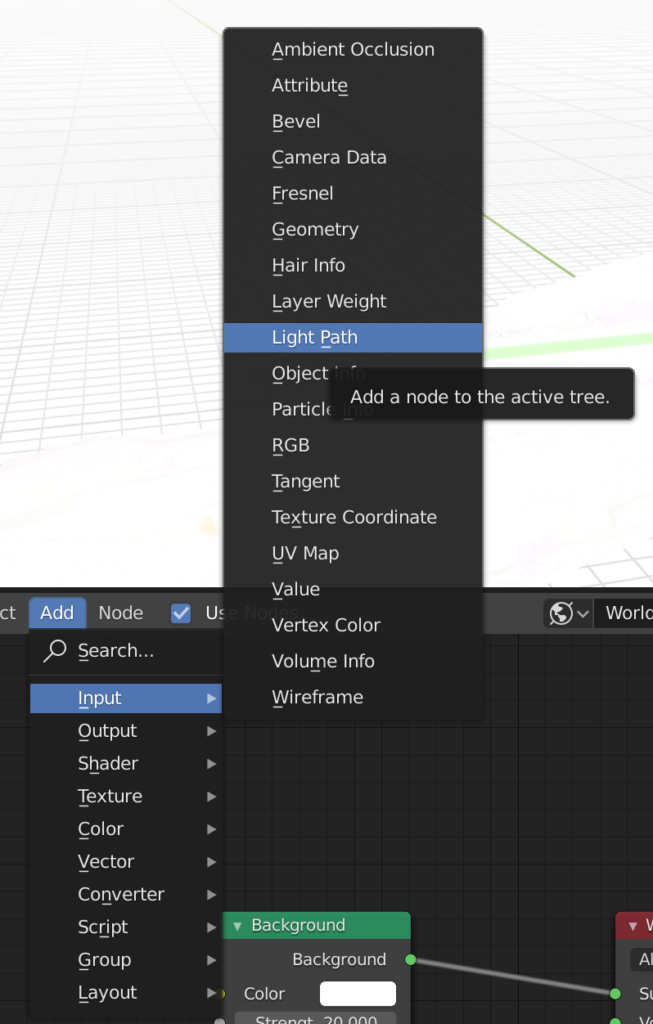Select Hair Info node entry
Screen dimensions: 653x1024
[x=353, y=265]
